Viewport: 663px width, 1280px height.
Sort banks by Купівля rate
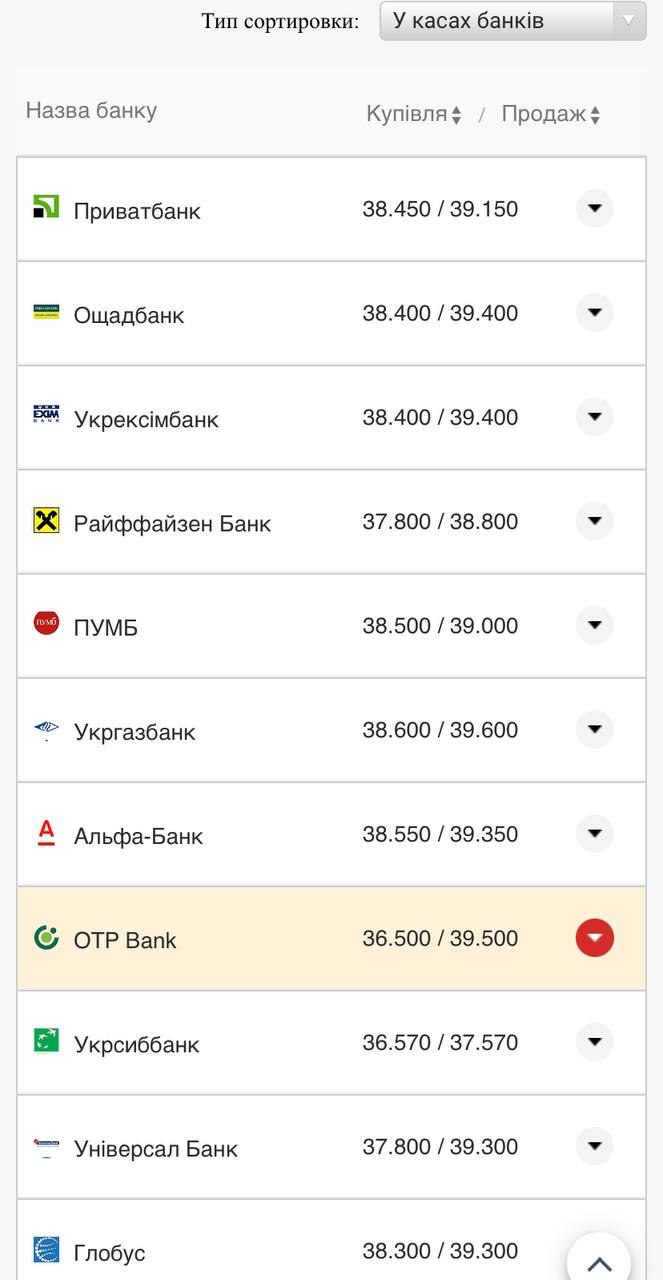click(x=413, y=114)
